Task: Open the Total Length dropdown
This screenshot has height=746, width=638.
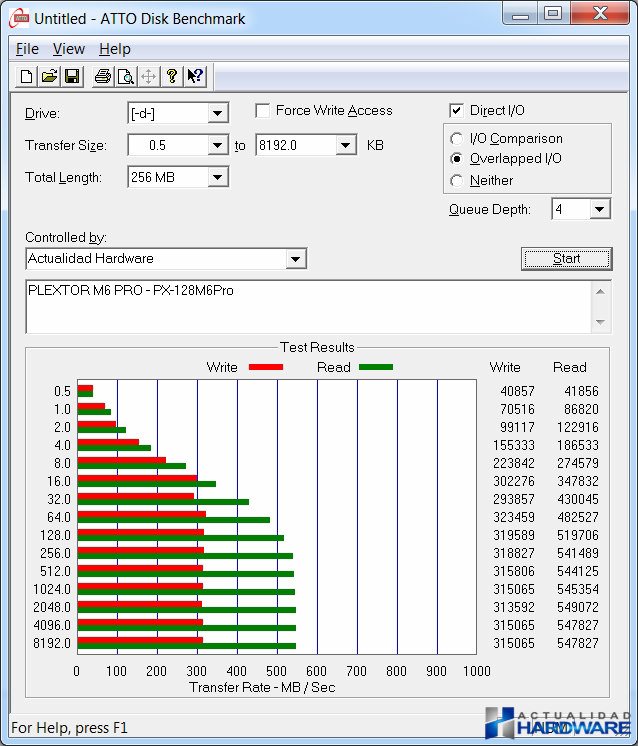Action: [x=218, y=178]
